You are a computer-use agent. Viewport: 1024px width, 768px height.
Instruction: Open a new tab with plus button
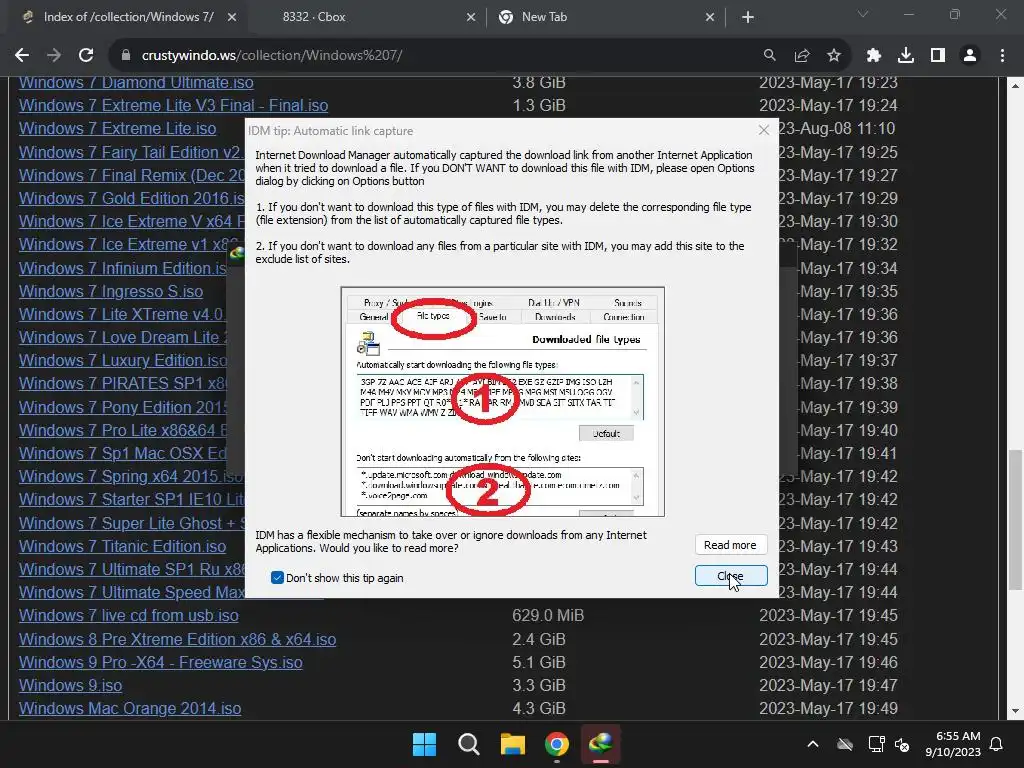[x=748, y=17]
